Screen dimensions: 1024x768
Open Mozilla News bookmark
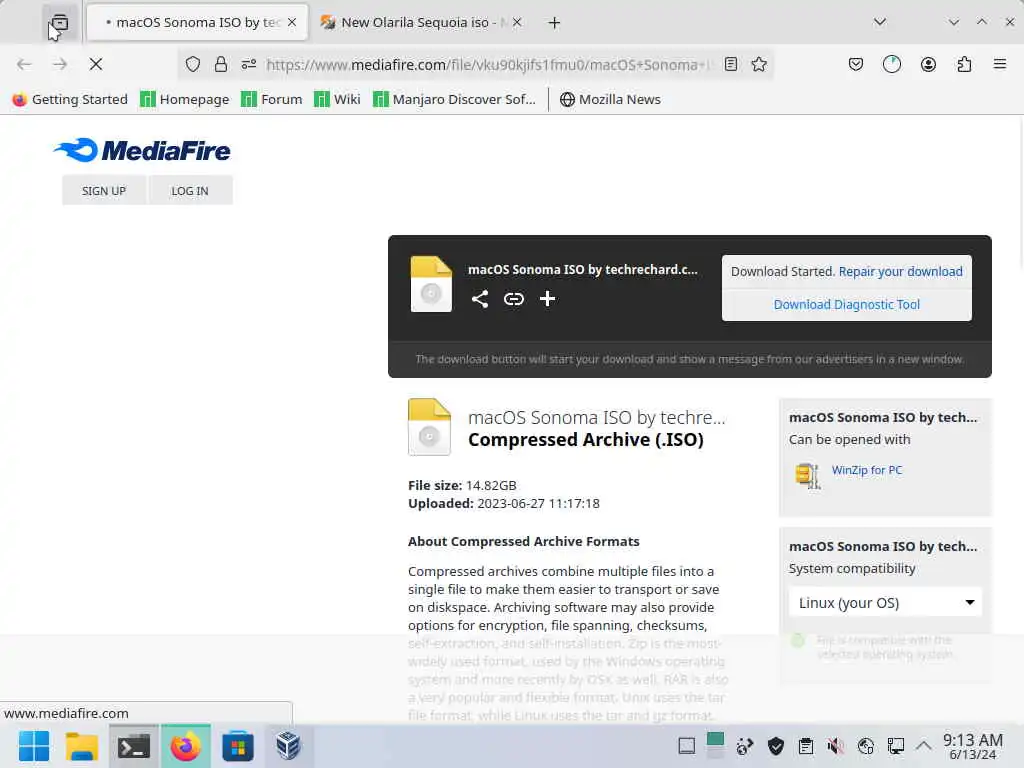[x=610, y=99]
